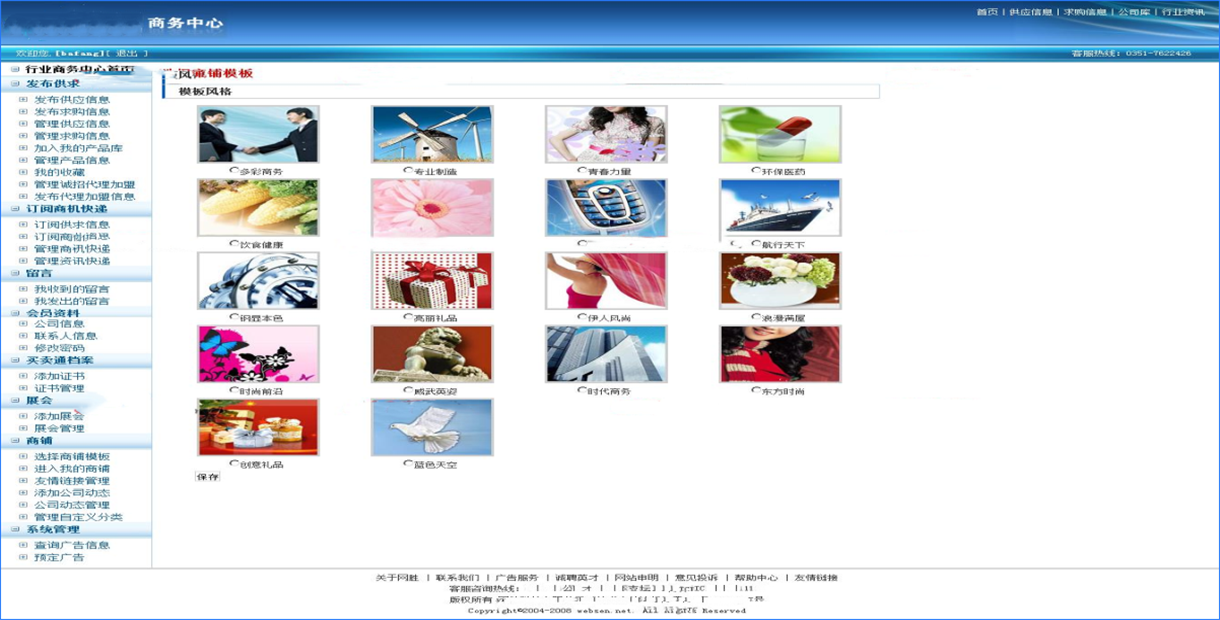This screenshot has height=620, width=1220.
Task: Open the 关于网站 footer link
Action: 397,578
